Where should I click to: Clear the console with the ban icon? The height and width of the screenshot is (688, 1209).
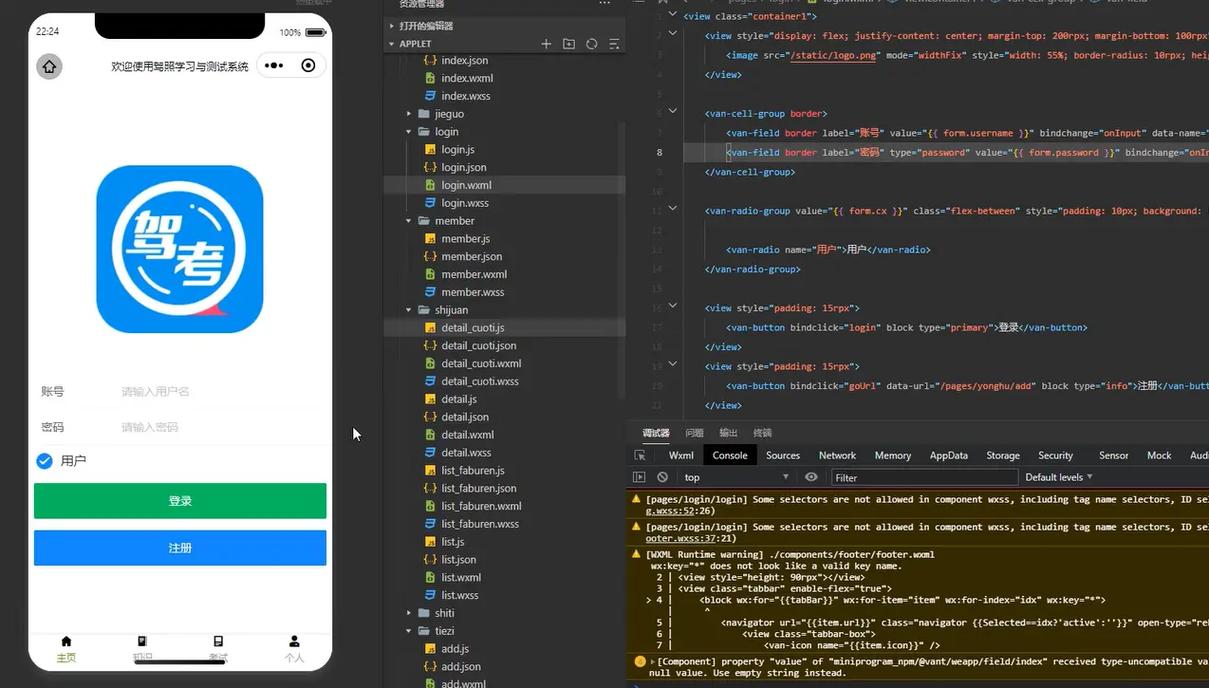coord(663,478)
